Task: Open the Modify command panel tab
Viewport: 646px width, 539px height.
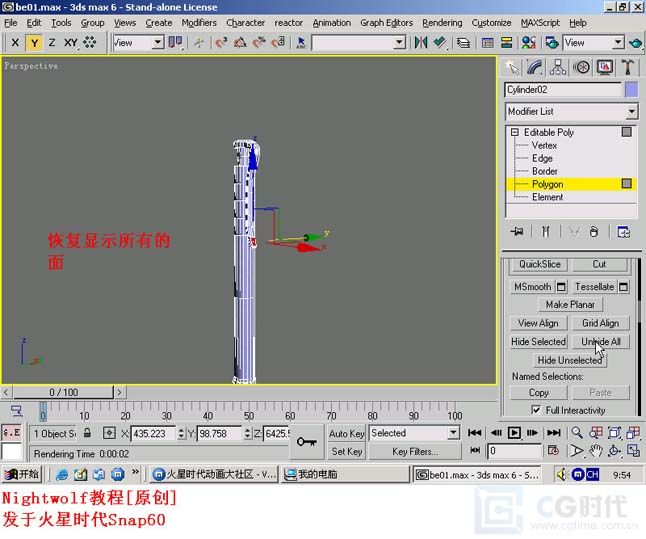Action: 535,67
